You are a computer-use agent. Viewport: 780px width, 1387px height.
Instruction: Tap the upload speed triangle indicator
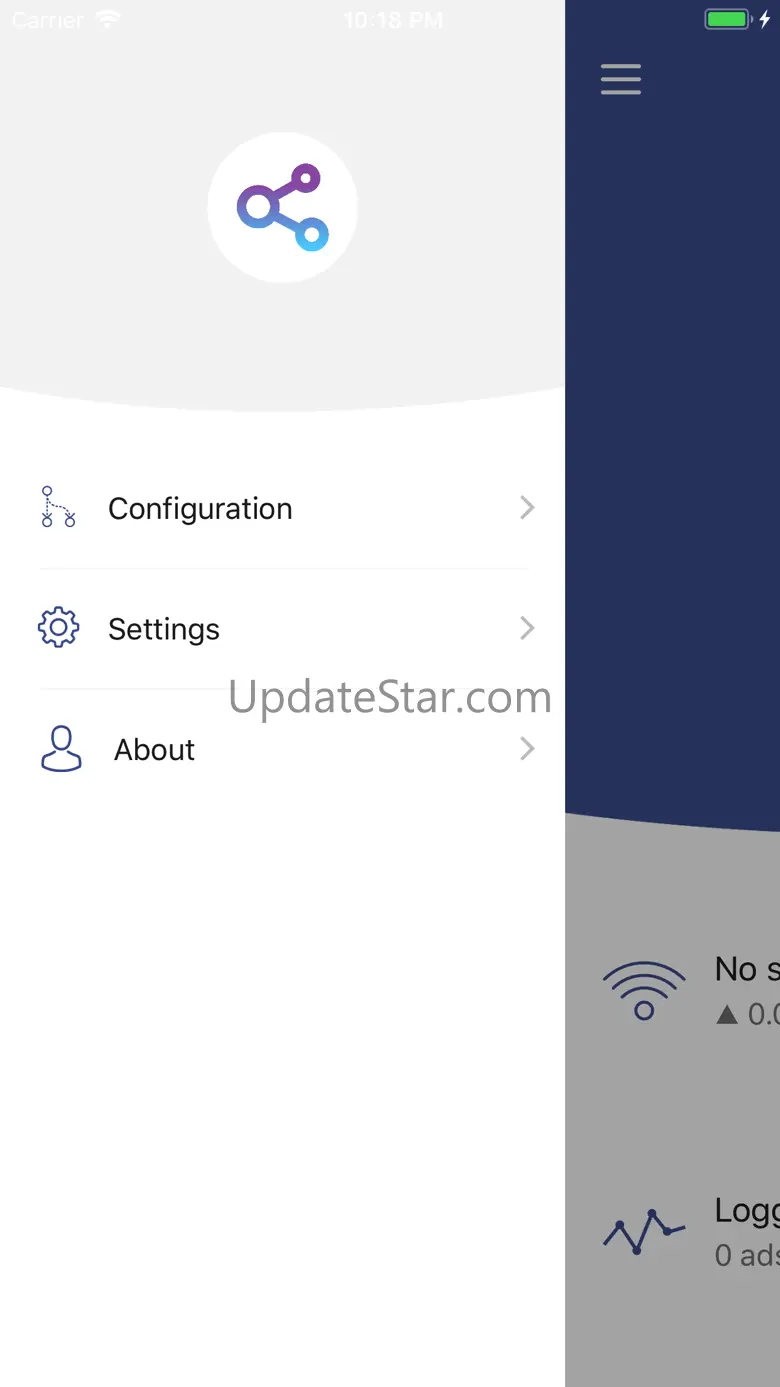[727, 1015]
